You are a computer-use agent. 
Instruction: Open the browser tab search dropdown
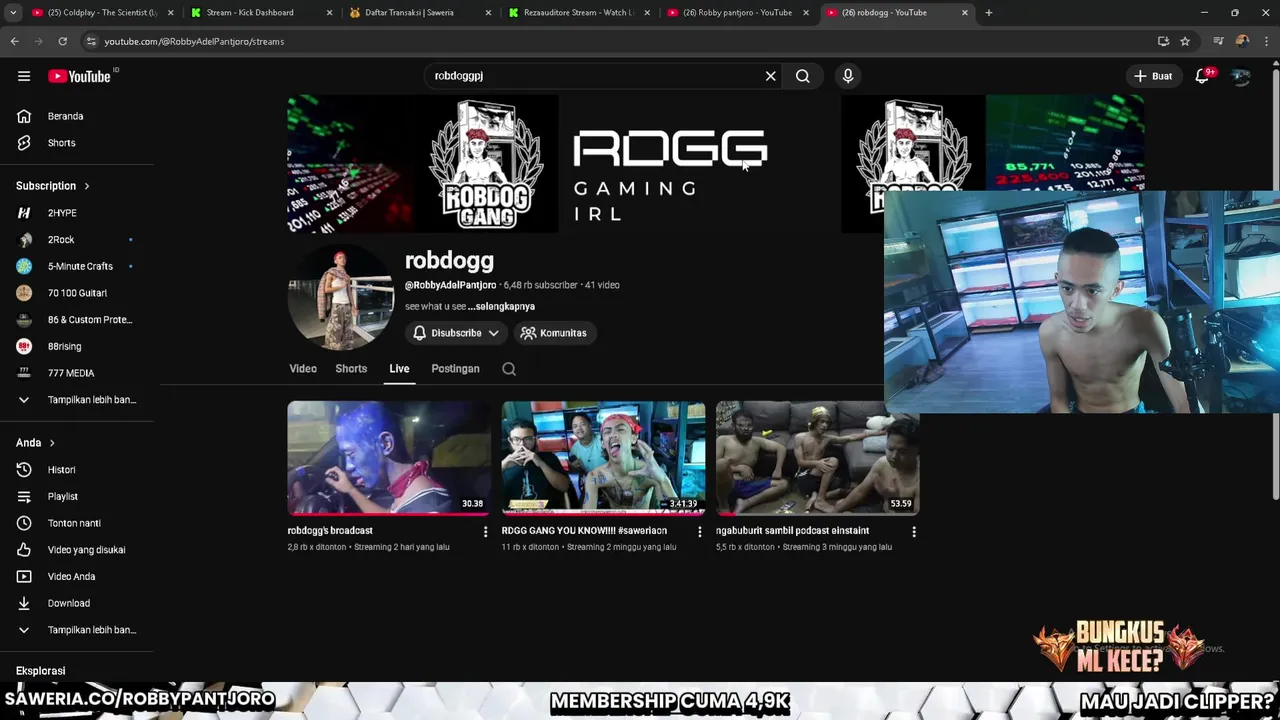(x=13, y=13)
